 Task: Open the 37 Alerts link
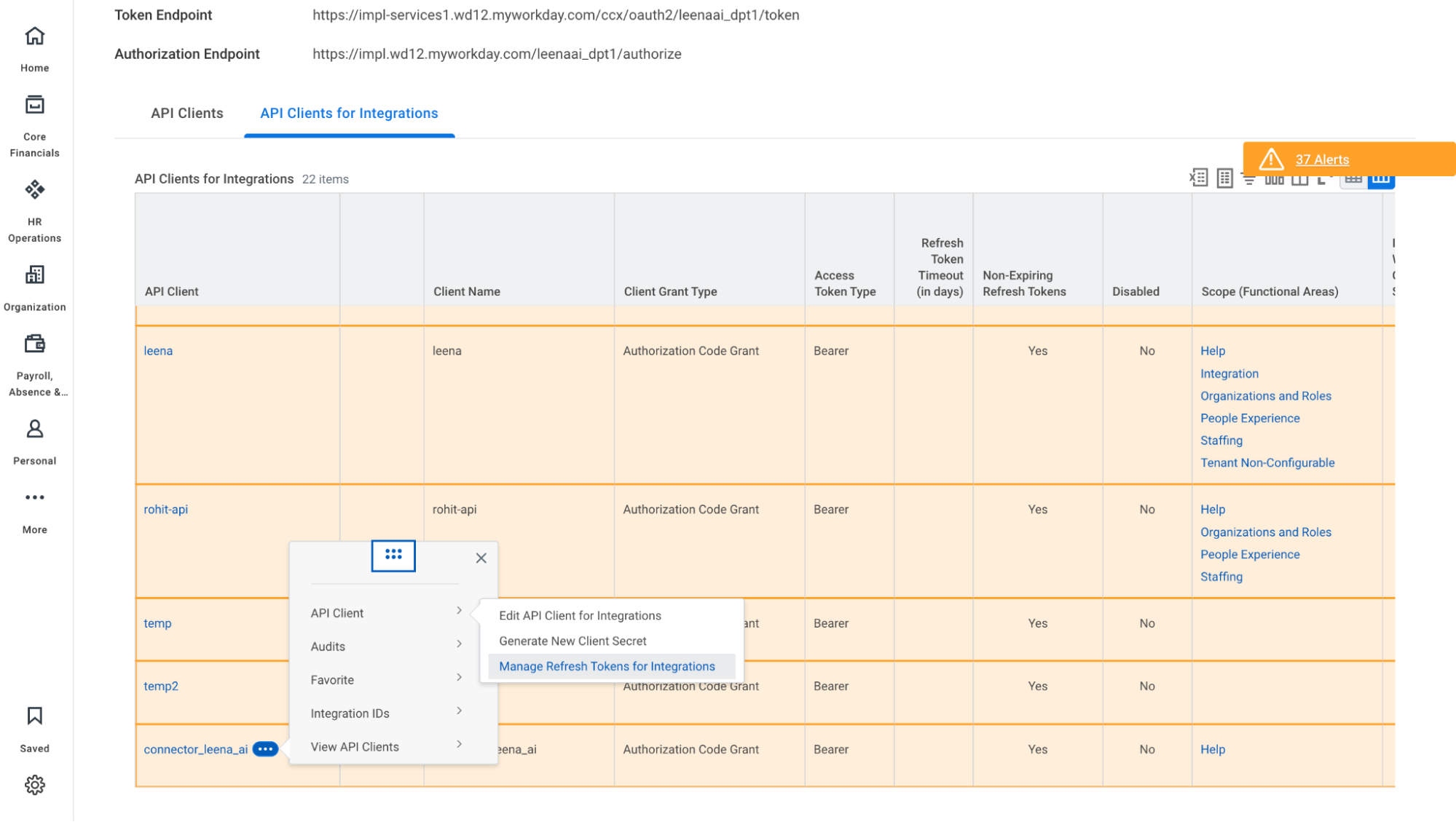[x=1322, y=159]
